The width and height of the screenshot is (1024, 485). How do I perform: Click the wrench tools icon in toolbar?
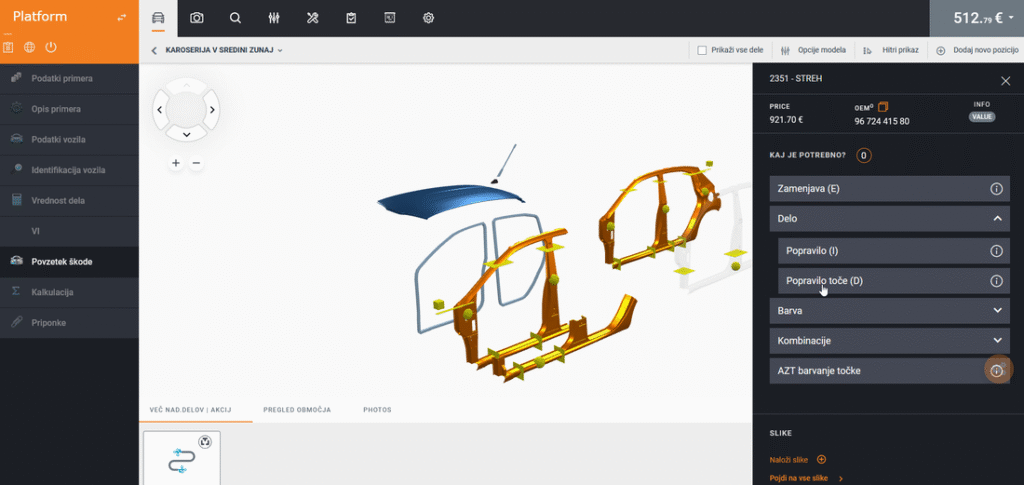click(x=312, y=18)
